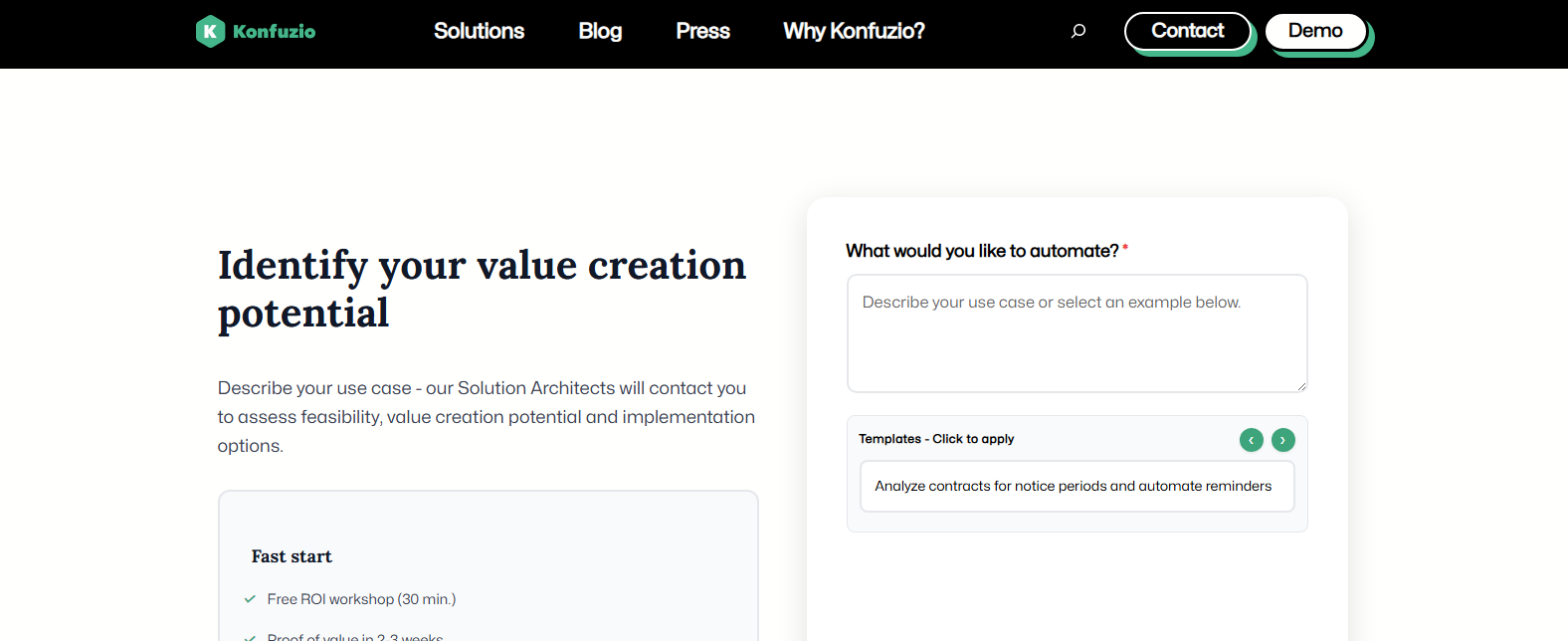Go to the Blog page
The height and width of the screenshot is (641, 1568).
[600, 31]
